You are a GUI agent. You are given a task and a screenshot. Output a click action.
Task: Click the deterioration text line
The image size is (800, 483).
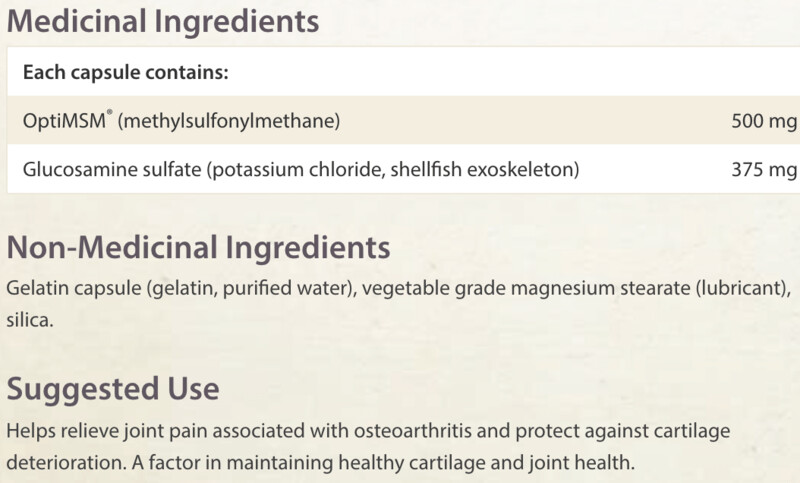tap(320, 463)
